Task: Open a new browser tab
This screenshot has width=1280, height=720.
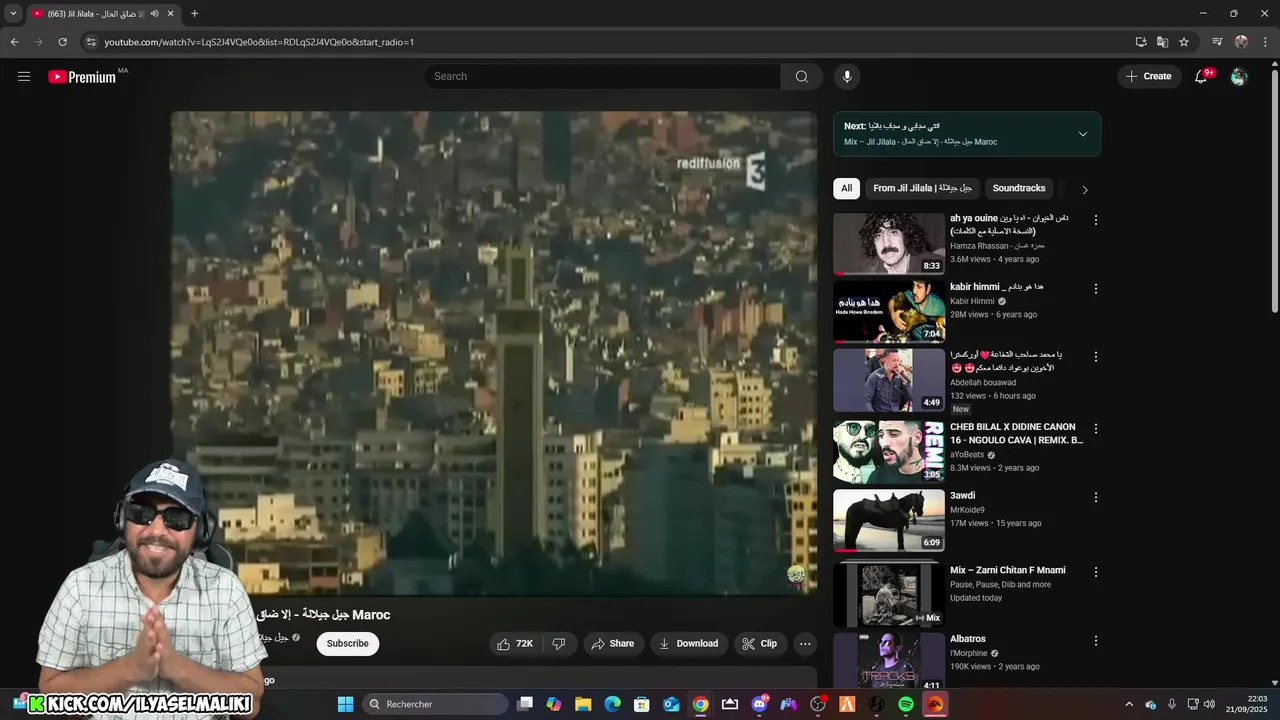Action: 194,13
